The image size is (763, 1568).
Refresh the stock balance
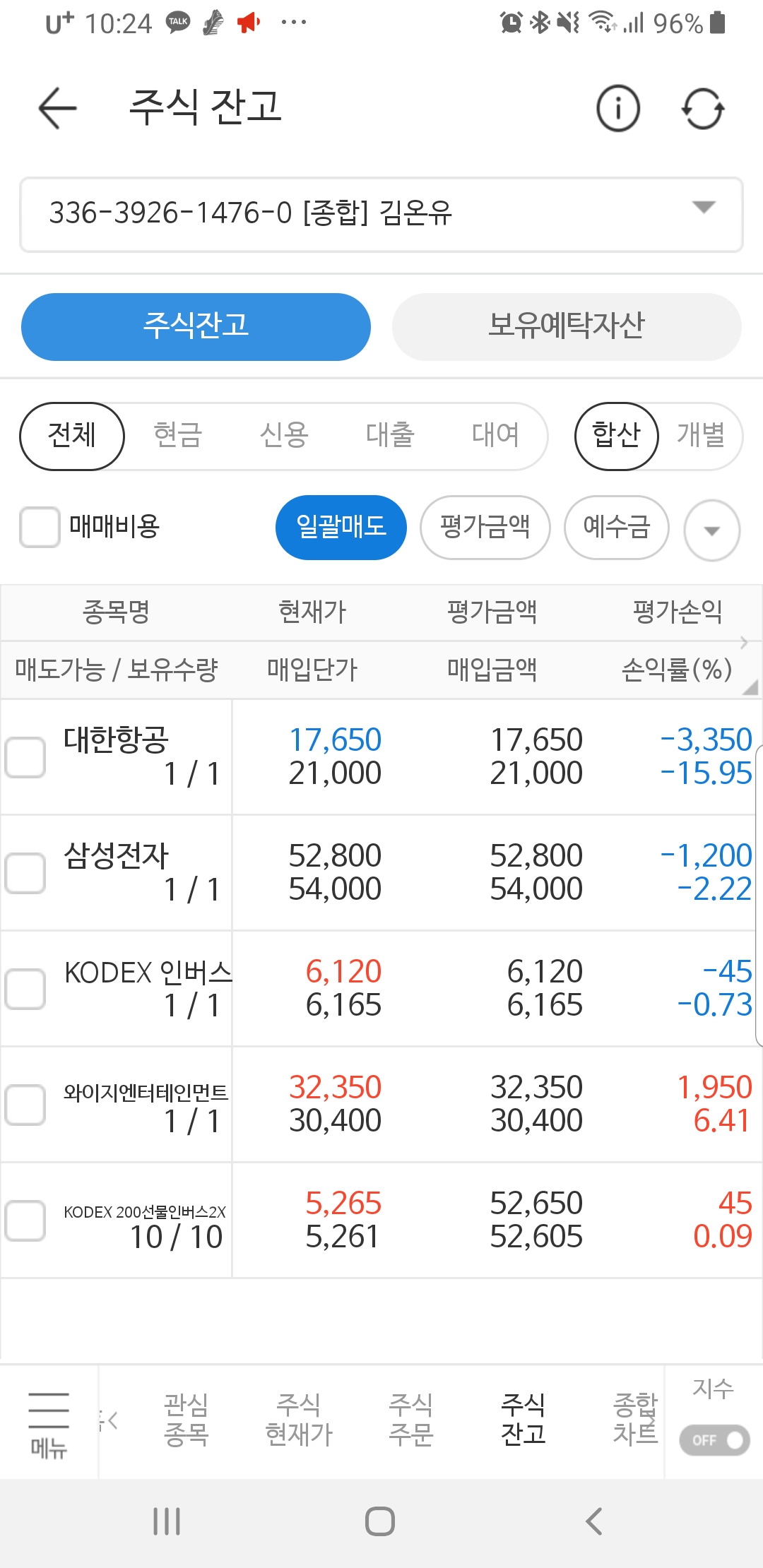tap(703, 109)
